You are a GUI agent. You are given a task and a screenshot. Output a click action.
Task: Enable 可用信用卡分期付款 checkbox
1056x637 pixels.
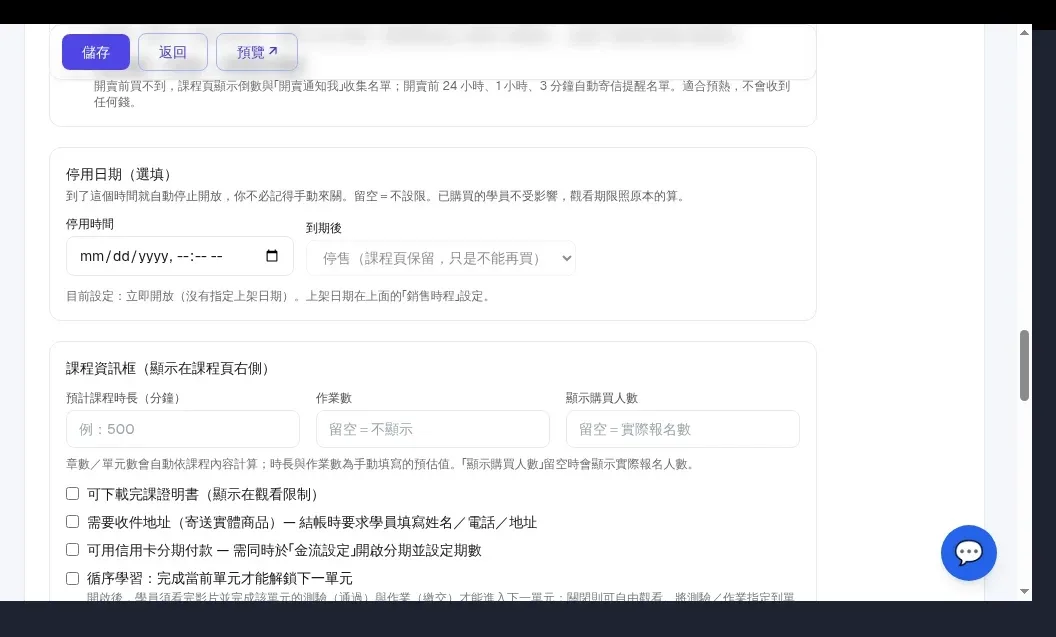point(73,549)
